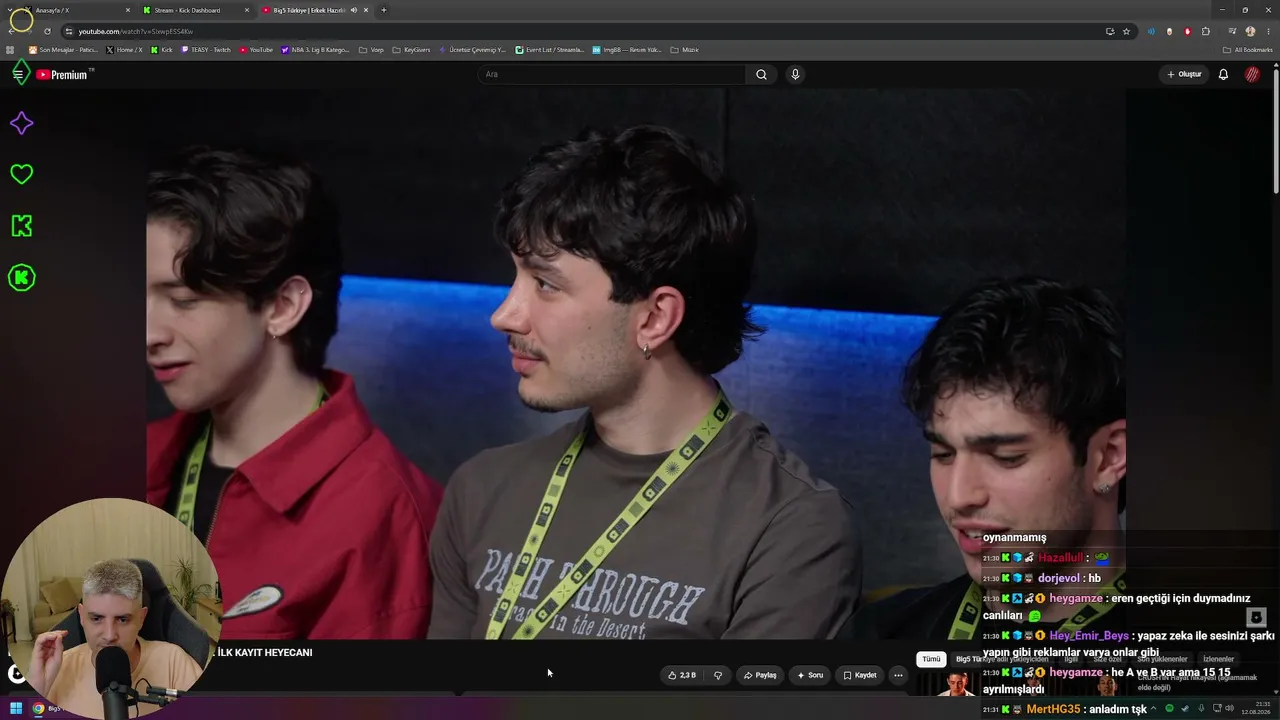This screenshot has height=720, width=1280.
Task: Share the video with Paylaş
Action: (760, 675)
